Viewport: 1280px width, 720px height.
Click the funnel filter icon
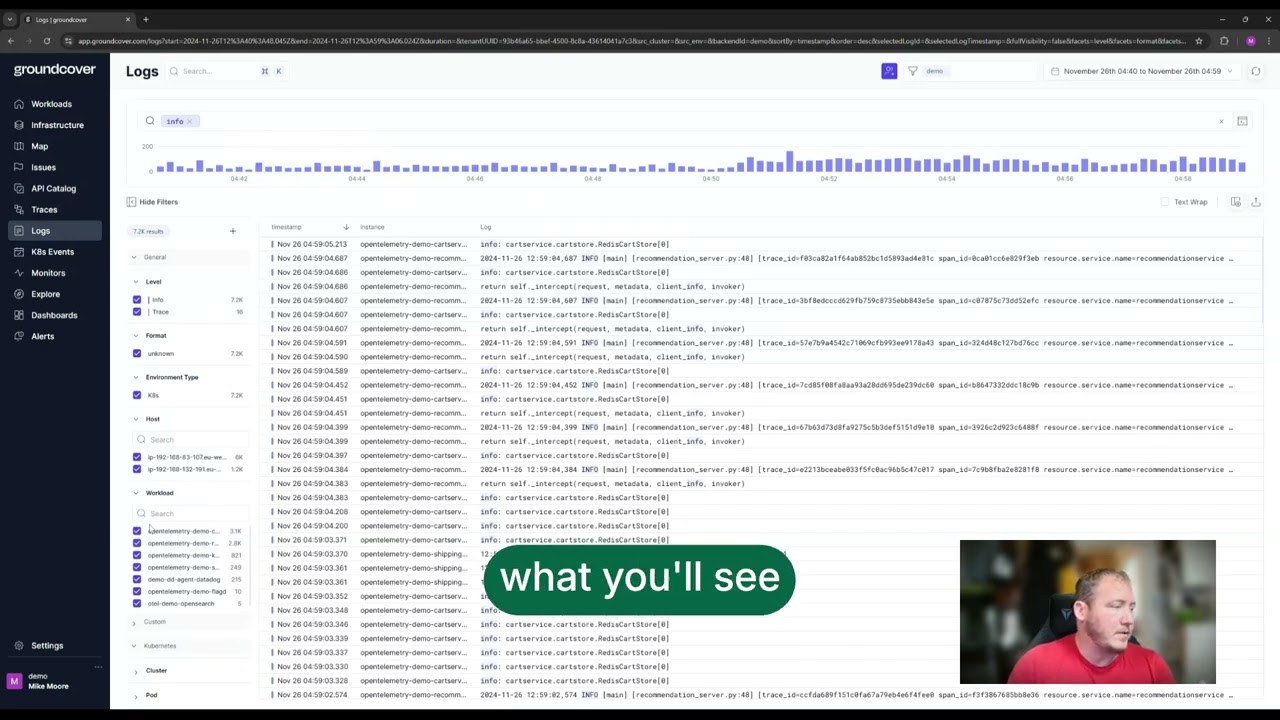[x=913, y=71]
